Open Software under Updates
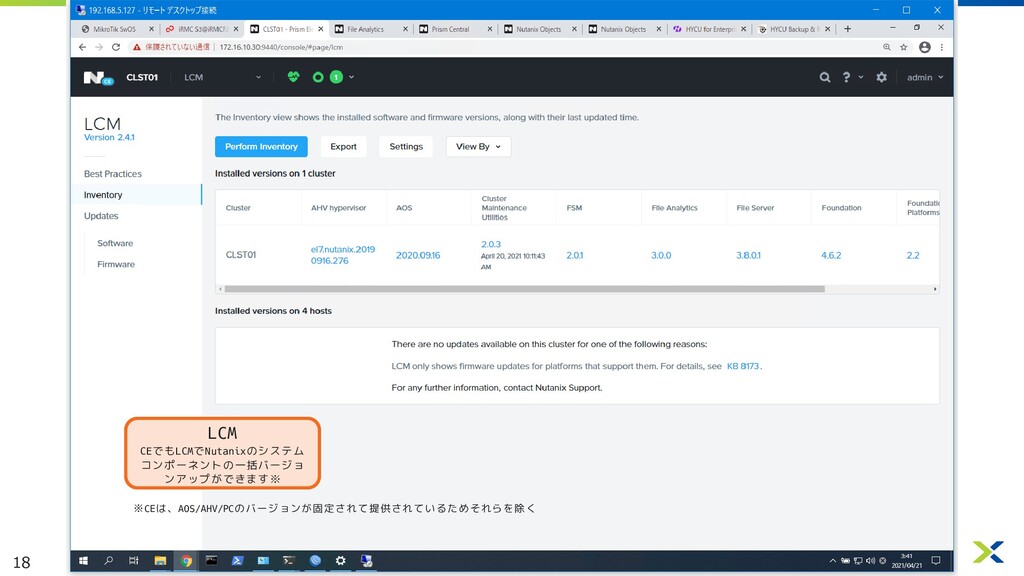The height and width of the screenshot is (576, 1024). tap(115, 243)
